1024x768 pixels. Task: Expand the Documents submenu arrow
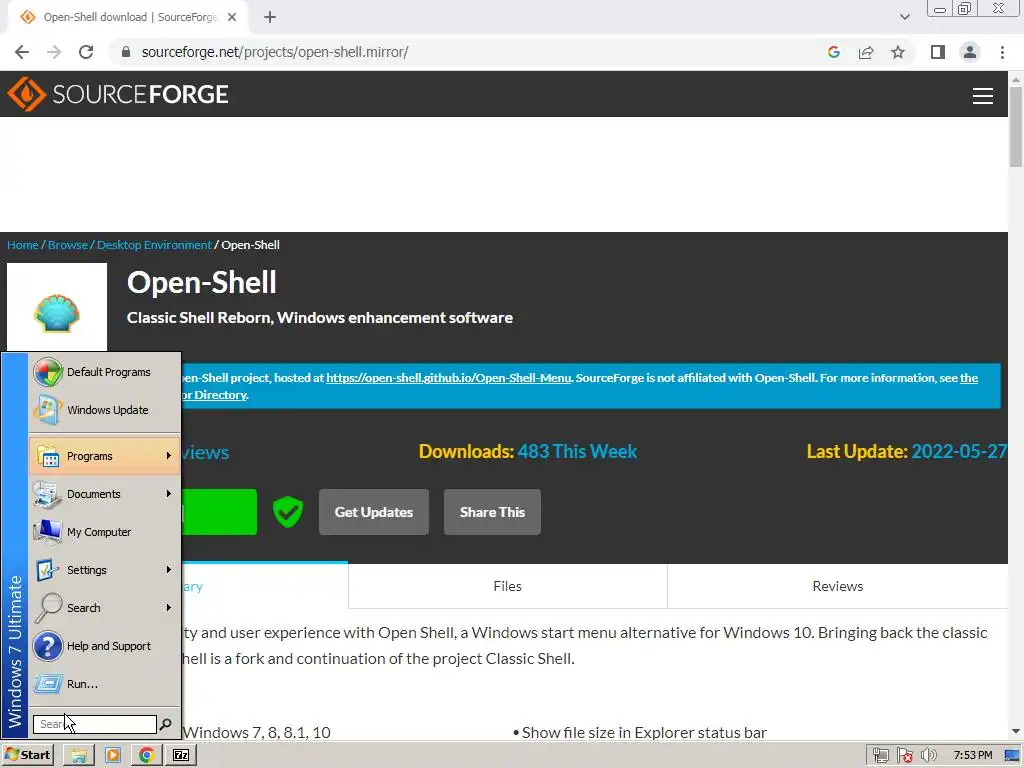click(168, 494)
